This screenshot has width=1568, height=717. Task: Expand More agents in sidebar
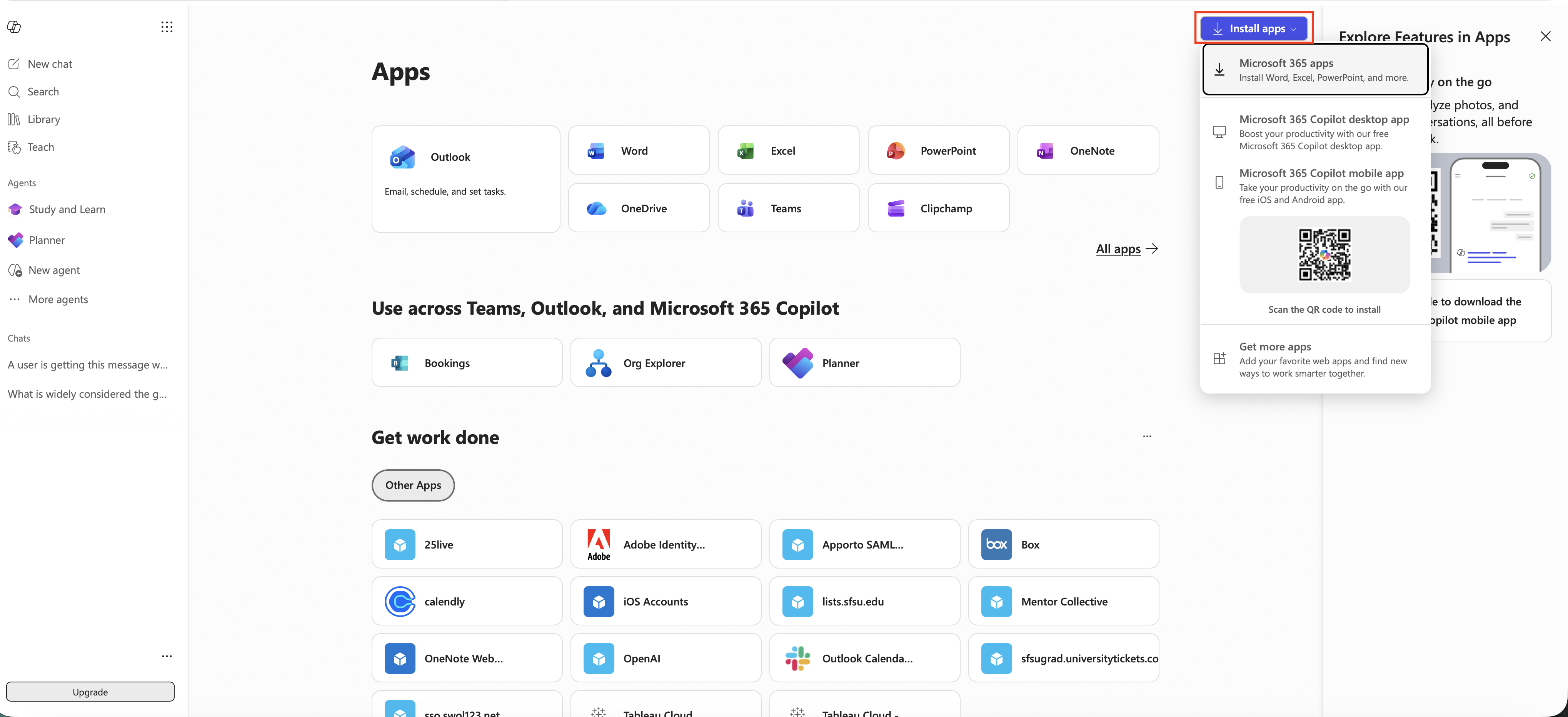coord(58,300)
